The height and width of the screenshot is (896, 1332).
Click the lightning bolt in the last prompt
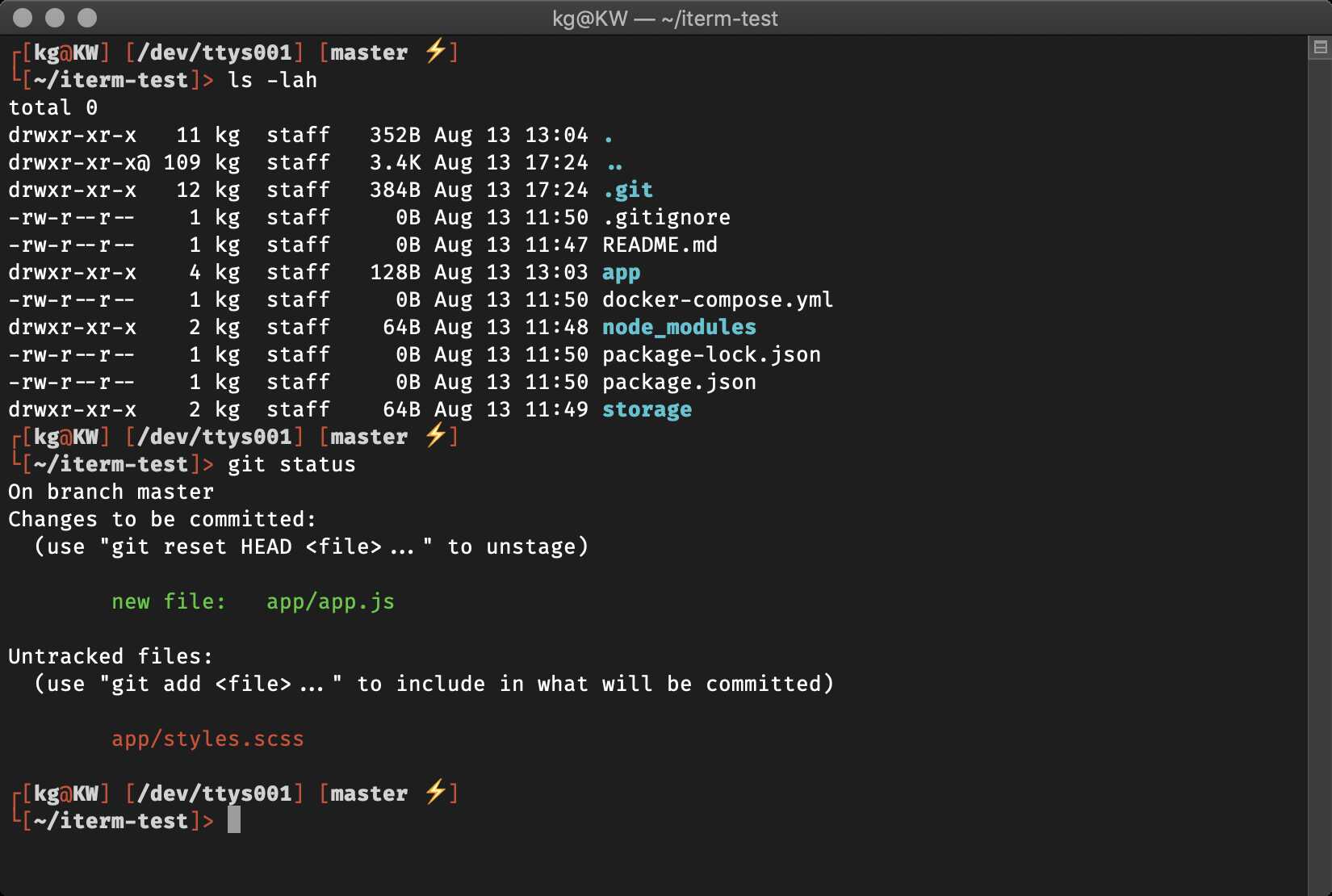click(435, 792)
